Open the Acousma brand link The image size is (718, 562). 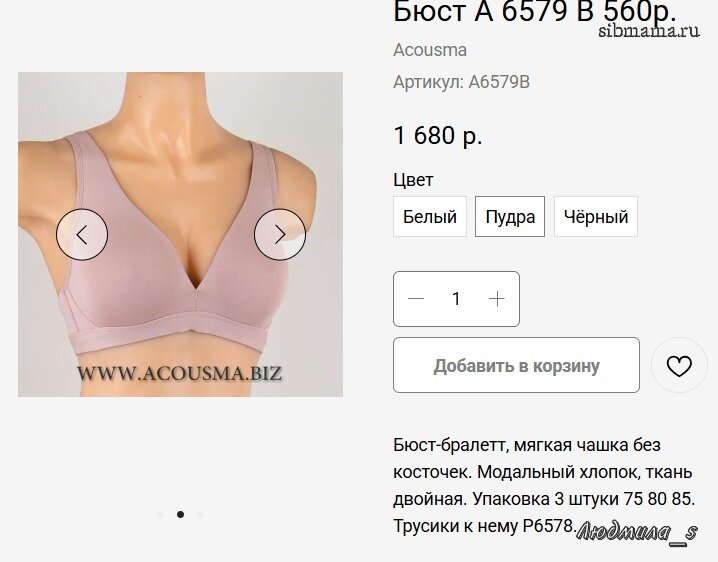(x=430, y=50)
